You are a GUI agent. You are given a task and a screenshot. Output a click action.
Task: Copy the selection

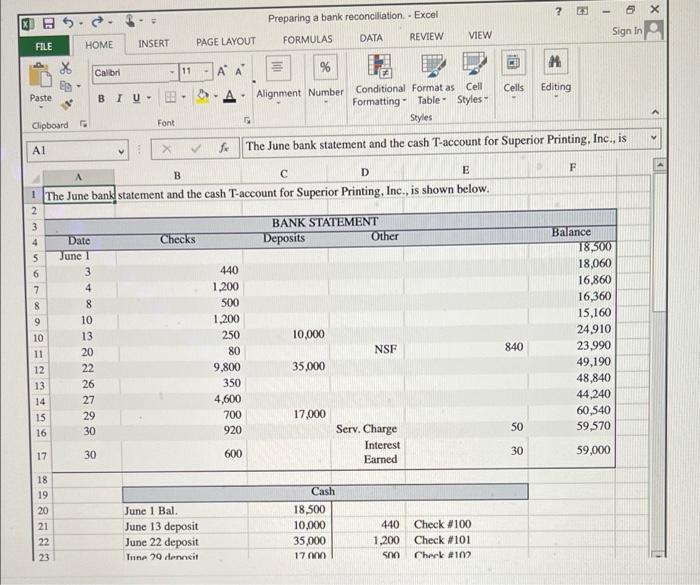click(x=66, y=86)
